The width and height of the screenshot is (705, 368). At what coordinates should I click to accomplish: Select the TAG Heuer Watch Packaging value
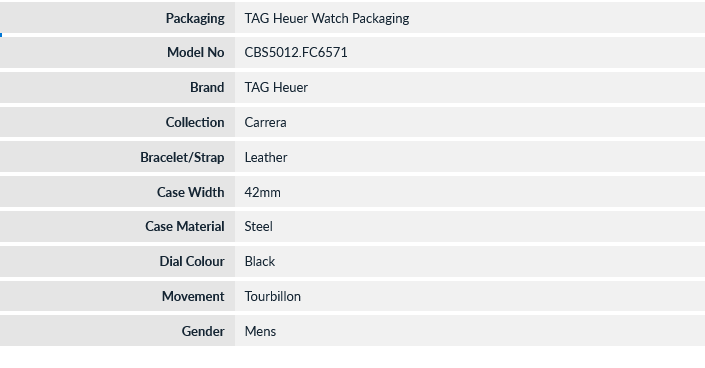327,18
